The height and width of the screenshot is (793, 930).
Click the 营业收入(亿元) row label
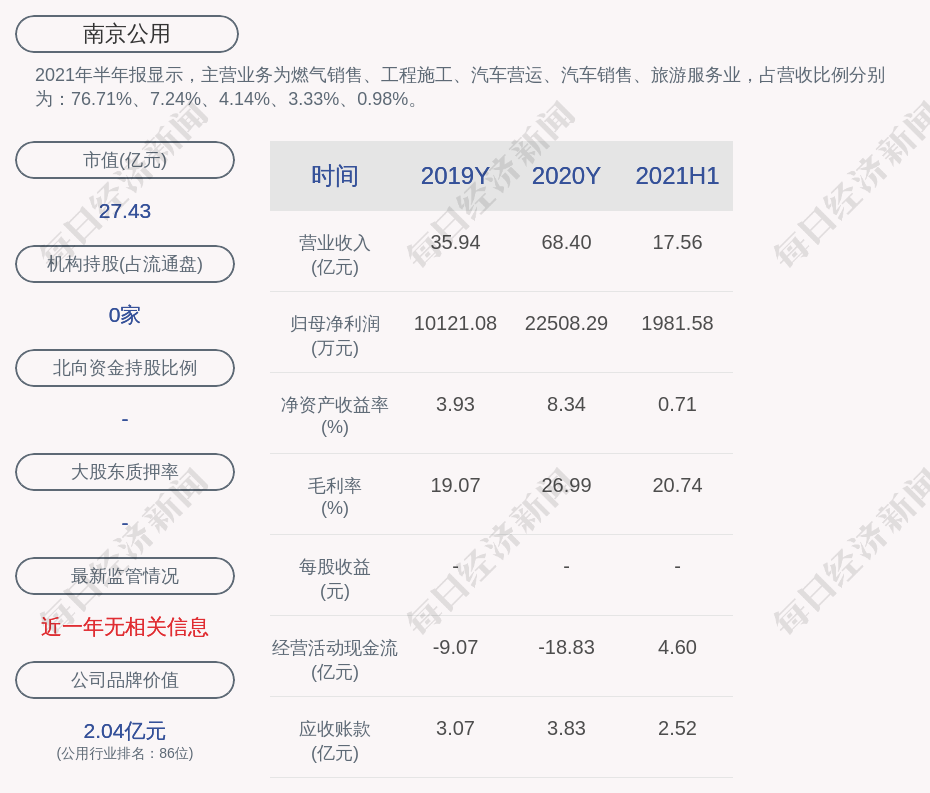tap(335, 255)
